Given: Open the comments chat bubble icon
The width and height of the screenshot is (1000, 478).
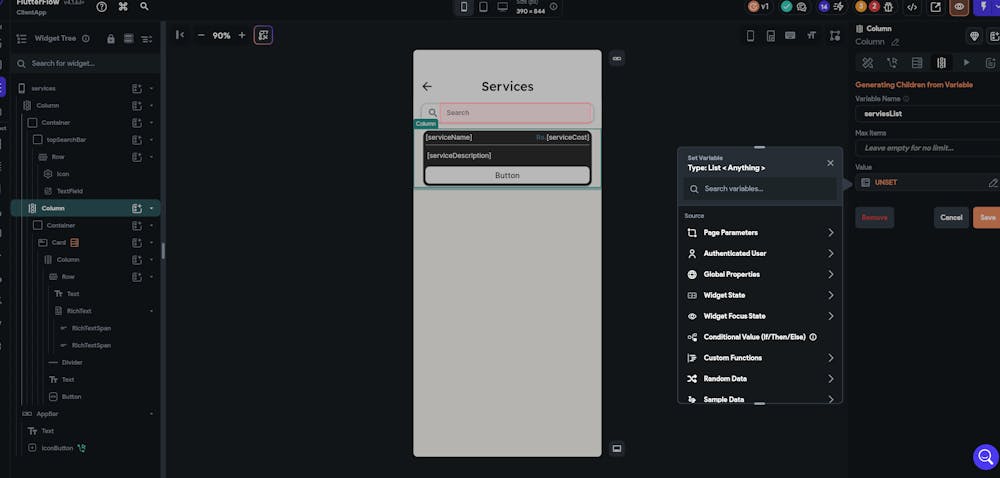Looking at the screenshot, I should (802, 7).
